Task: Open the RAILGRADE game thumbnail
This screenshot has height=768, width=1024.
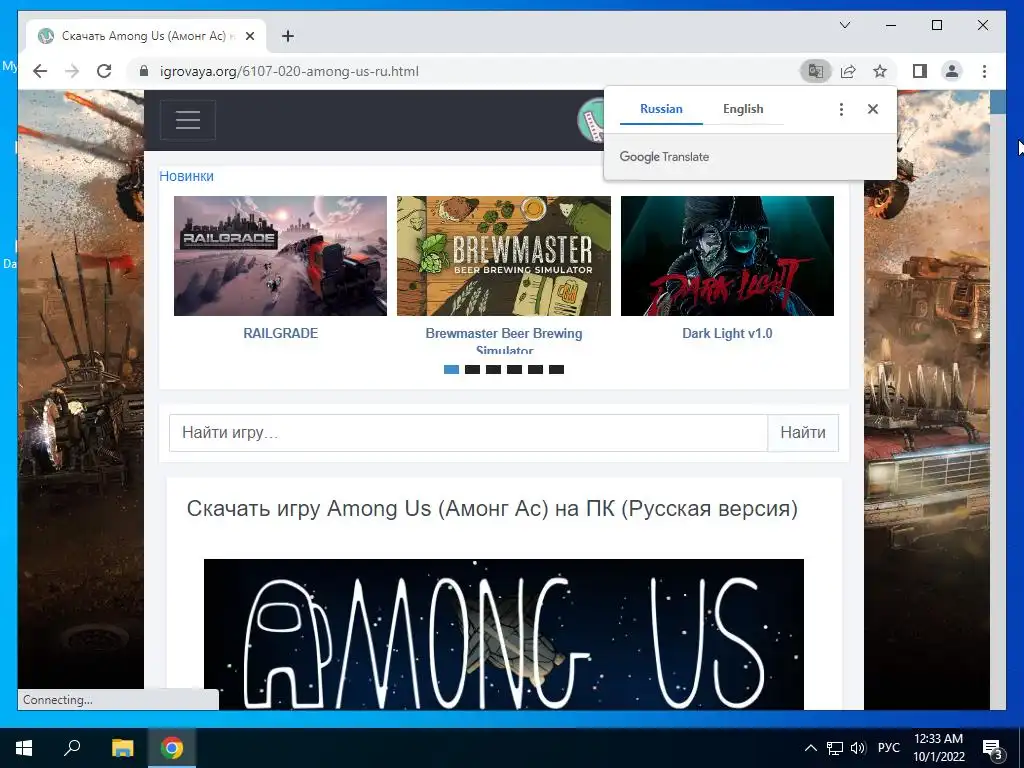Action: point(280,256)
